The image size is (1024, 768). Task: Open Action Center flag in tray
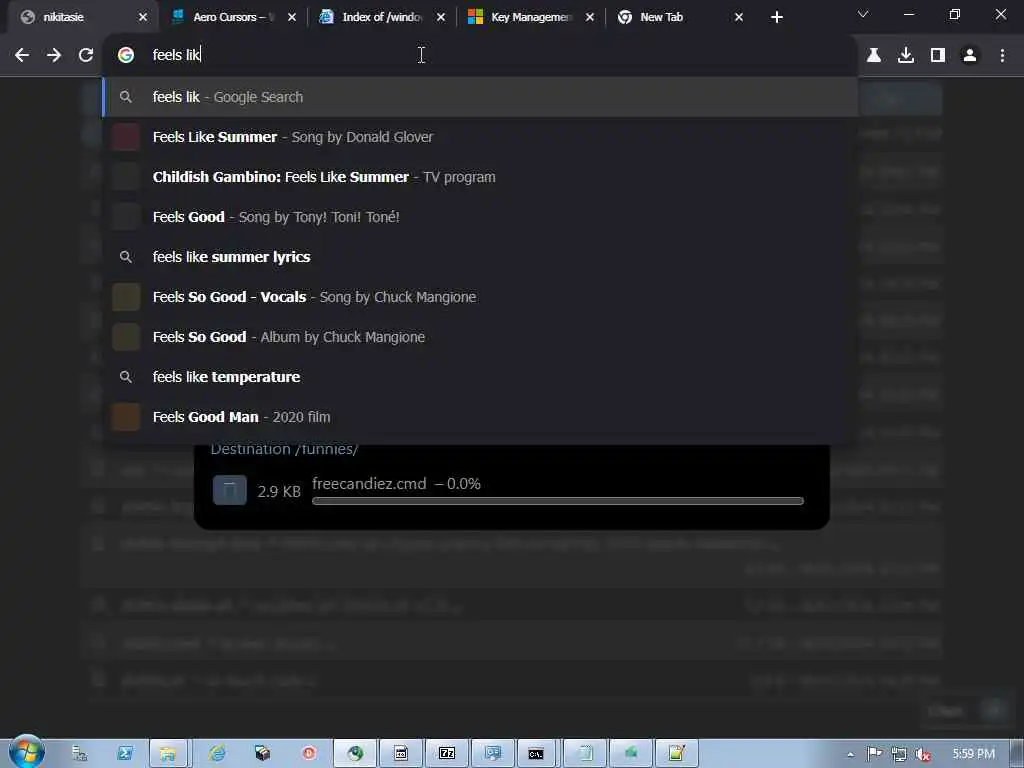pyautogui.click(x=874, y=754)
